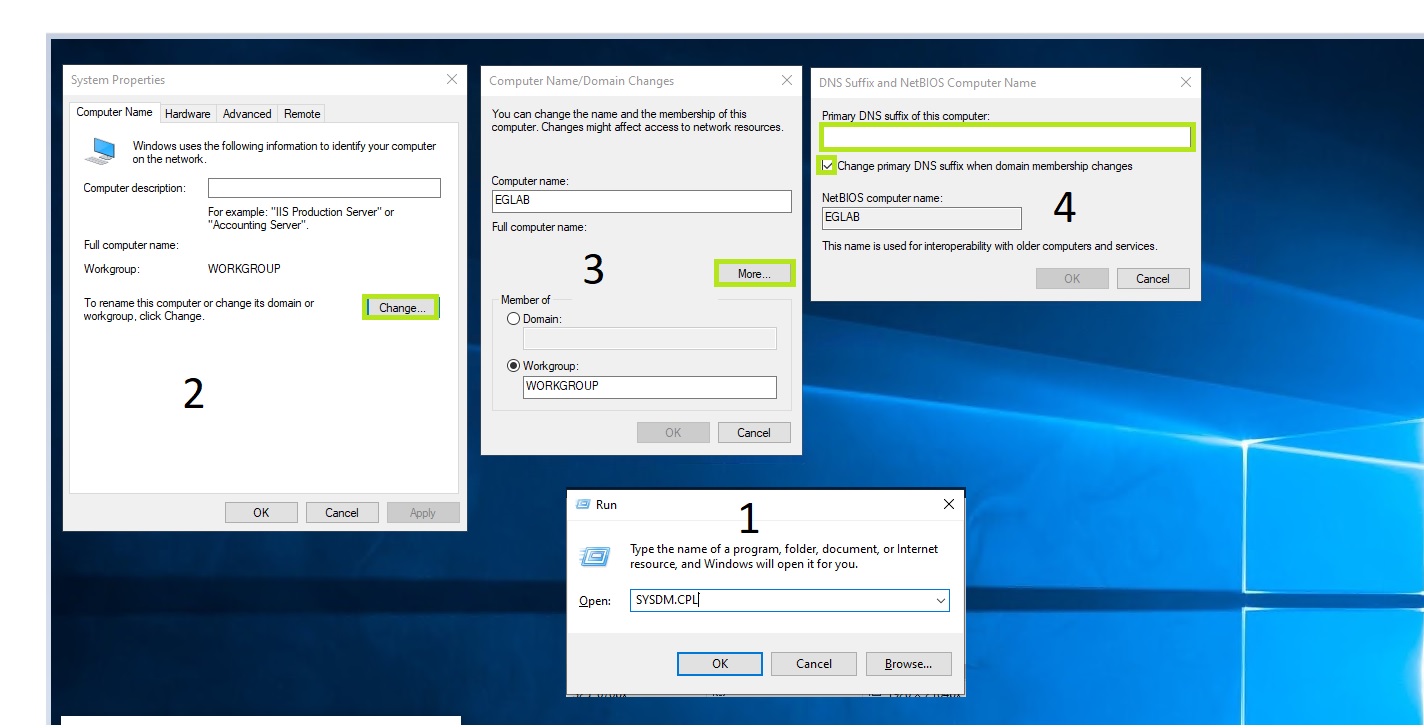Click the disabled Domain text field
Viewport: 1424px width, 728px height.
[650, 339]
